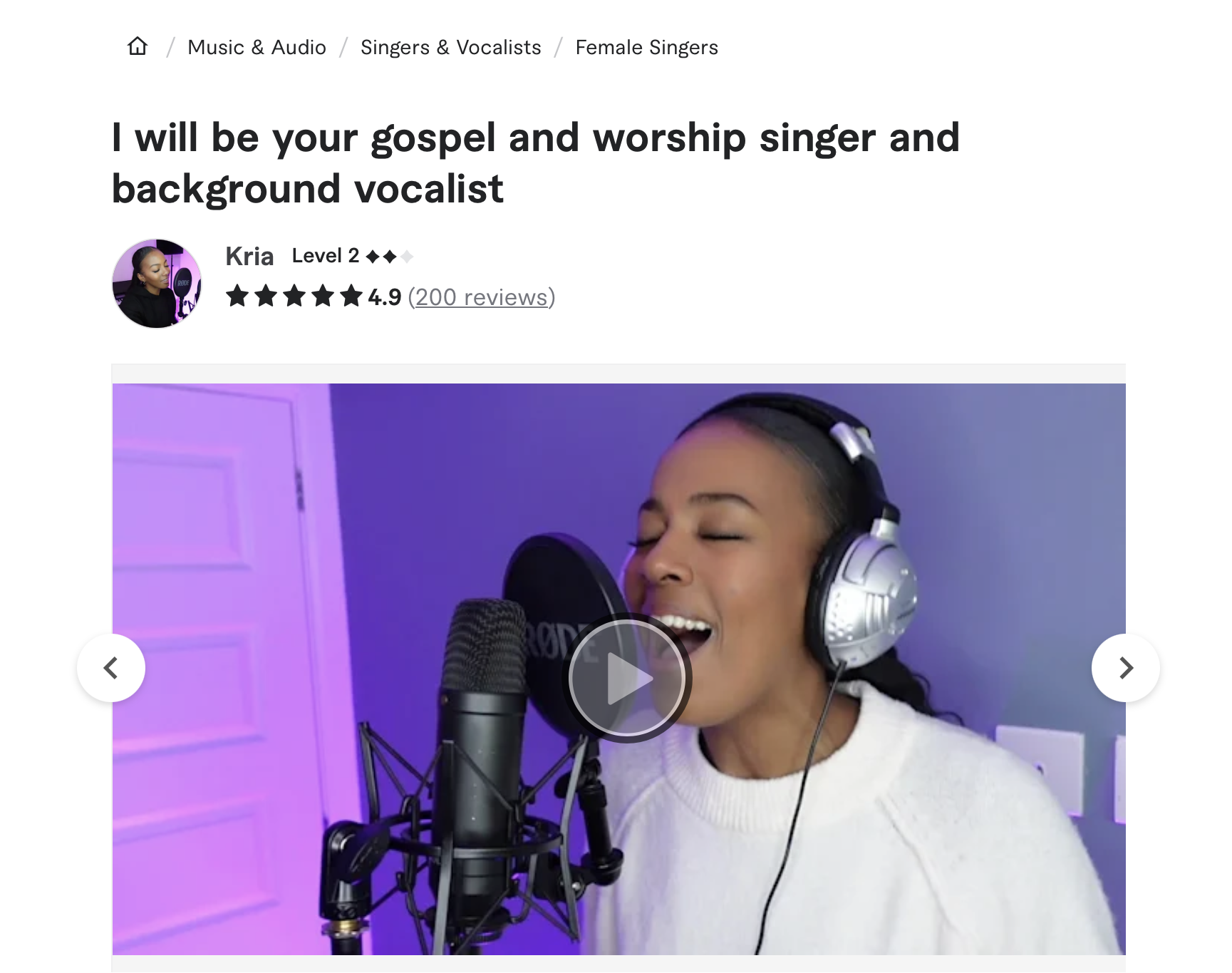Go to the home icon in breadcrumbs
This screenshot has width=1232, height=973.
click(x=138, y=46)
